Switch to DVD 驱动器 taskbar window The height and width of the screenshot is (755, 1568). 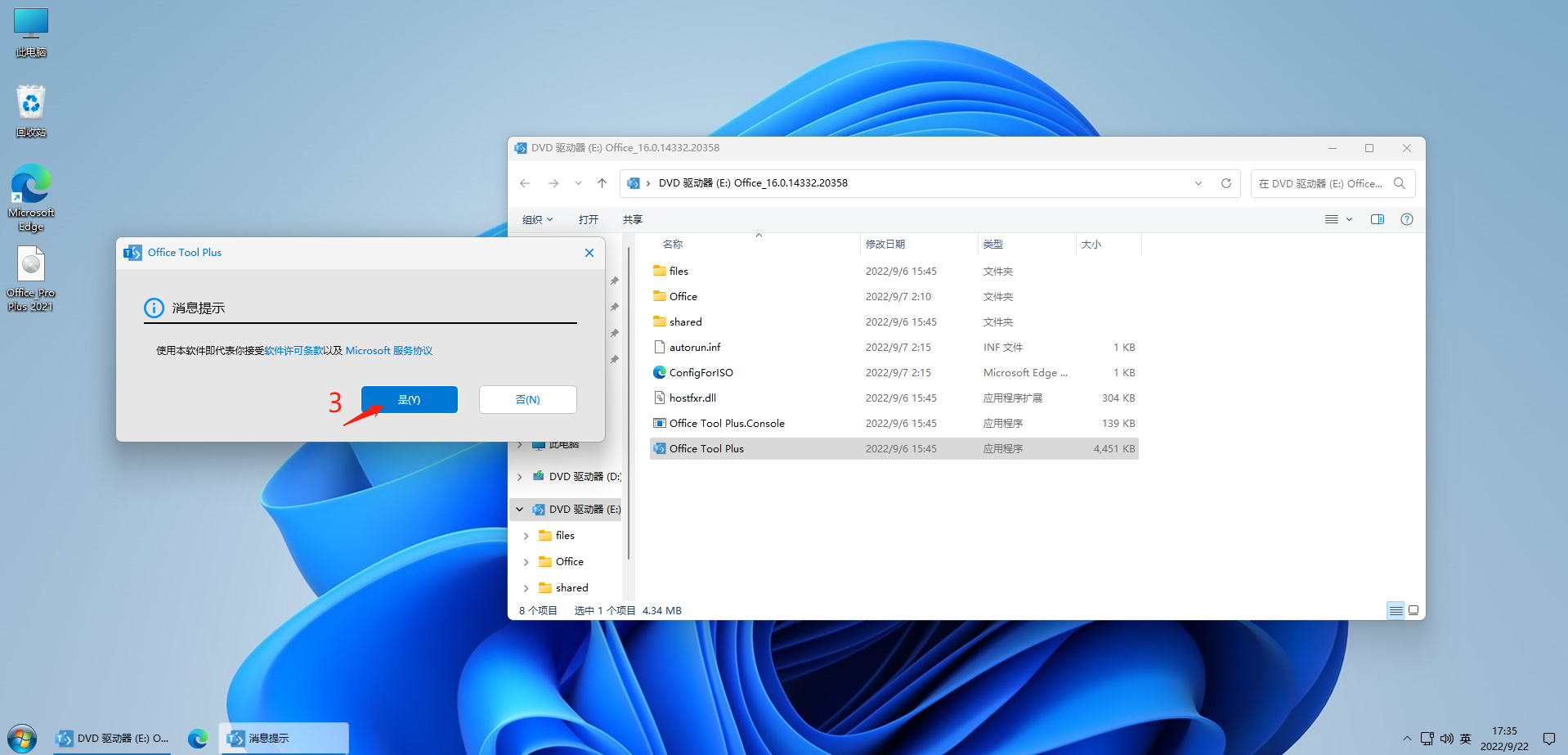(x=113, y=739)
